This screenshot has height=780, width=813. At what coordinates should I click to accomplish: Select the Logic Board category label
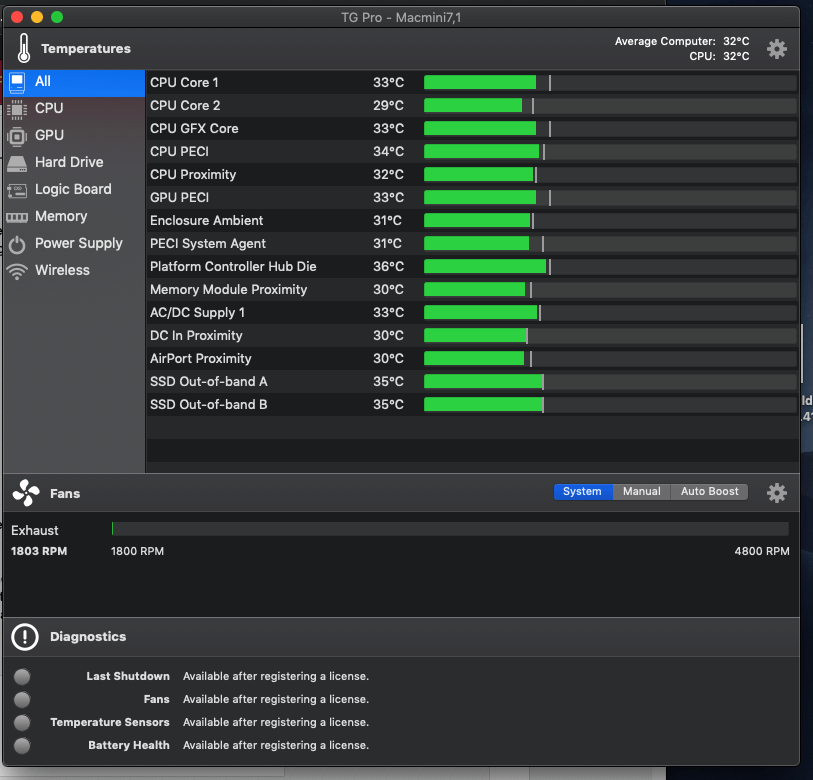click(x=74, y=189)
